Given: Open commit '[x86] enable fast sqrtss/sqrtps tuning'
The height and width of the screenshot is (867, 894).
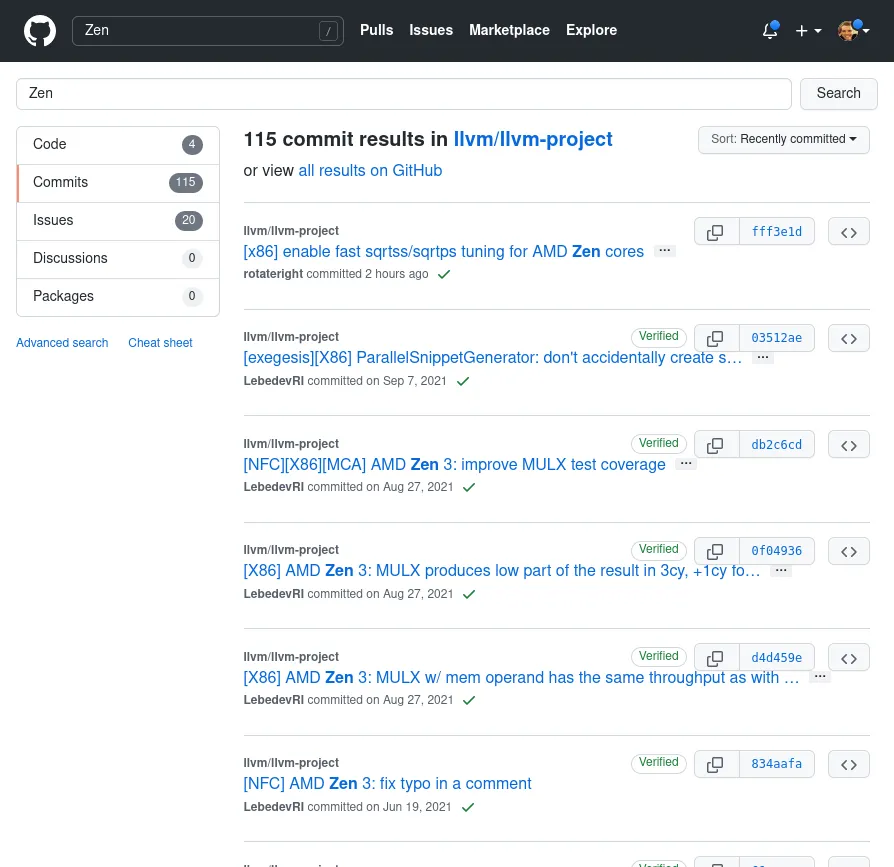Looking at the screenshot, I should coord(444,251).
